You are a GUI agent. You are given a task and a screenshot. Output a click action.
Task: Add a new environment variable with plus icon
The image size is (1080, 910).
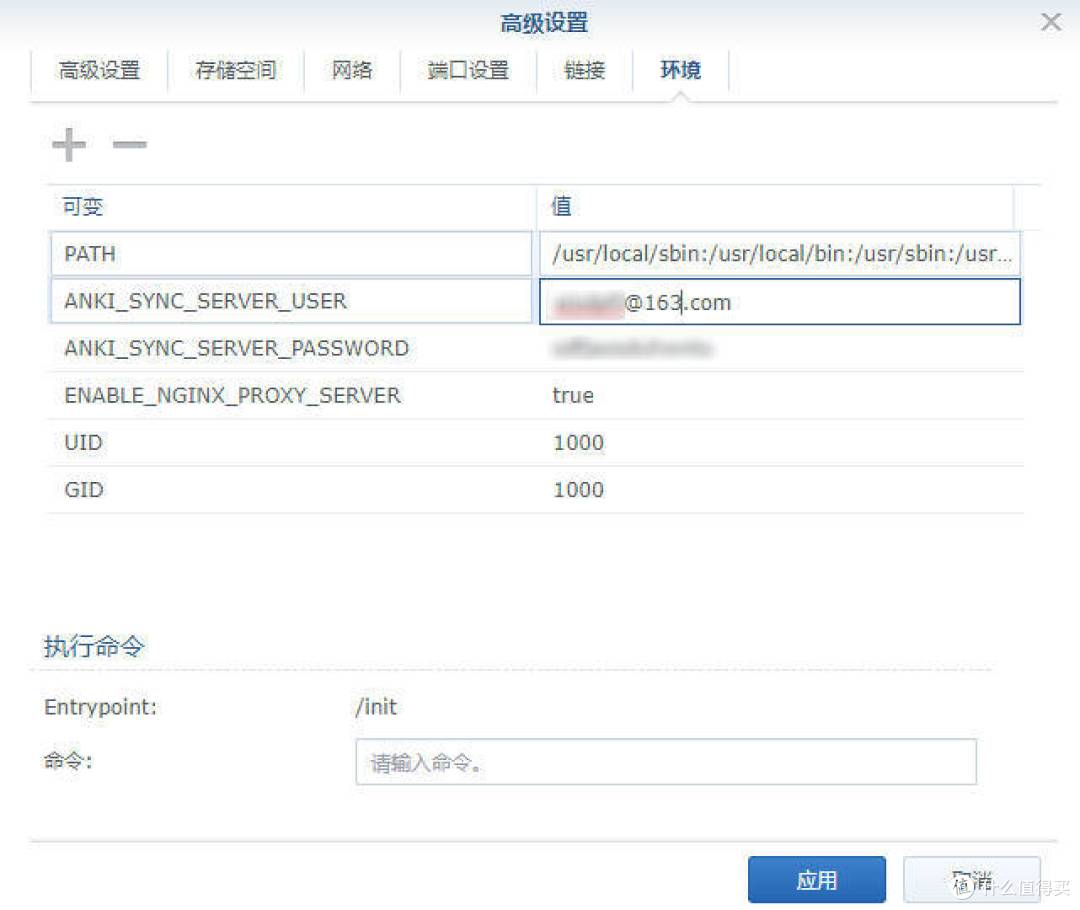click(69, 143)
